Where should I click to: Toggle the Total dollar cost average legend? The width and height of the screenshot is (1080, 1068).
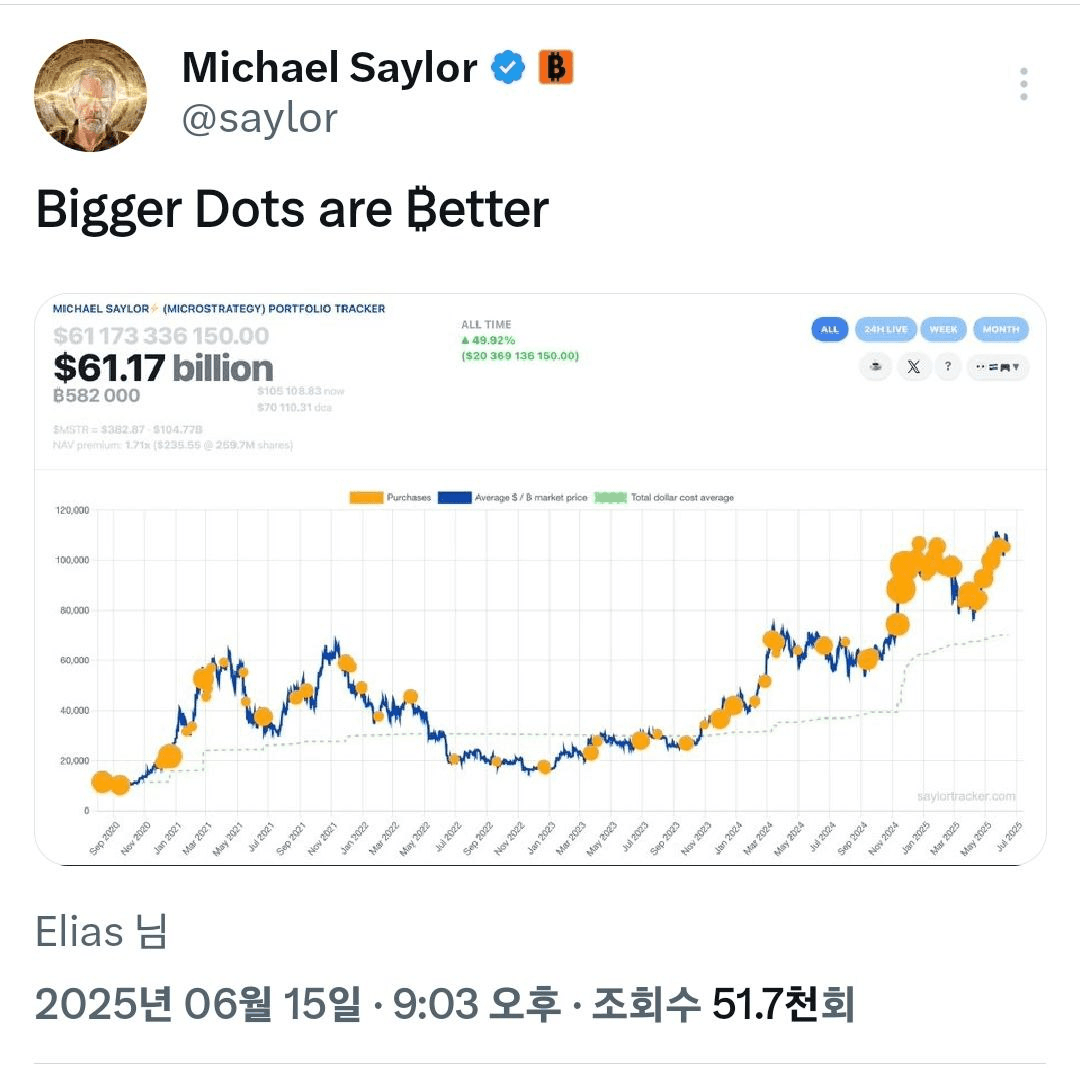[x=664, y=497]
